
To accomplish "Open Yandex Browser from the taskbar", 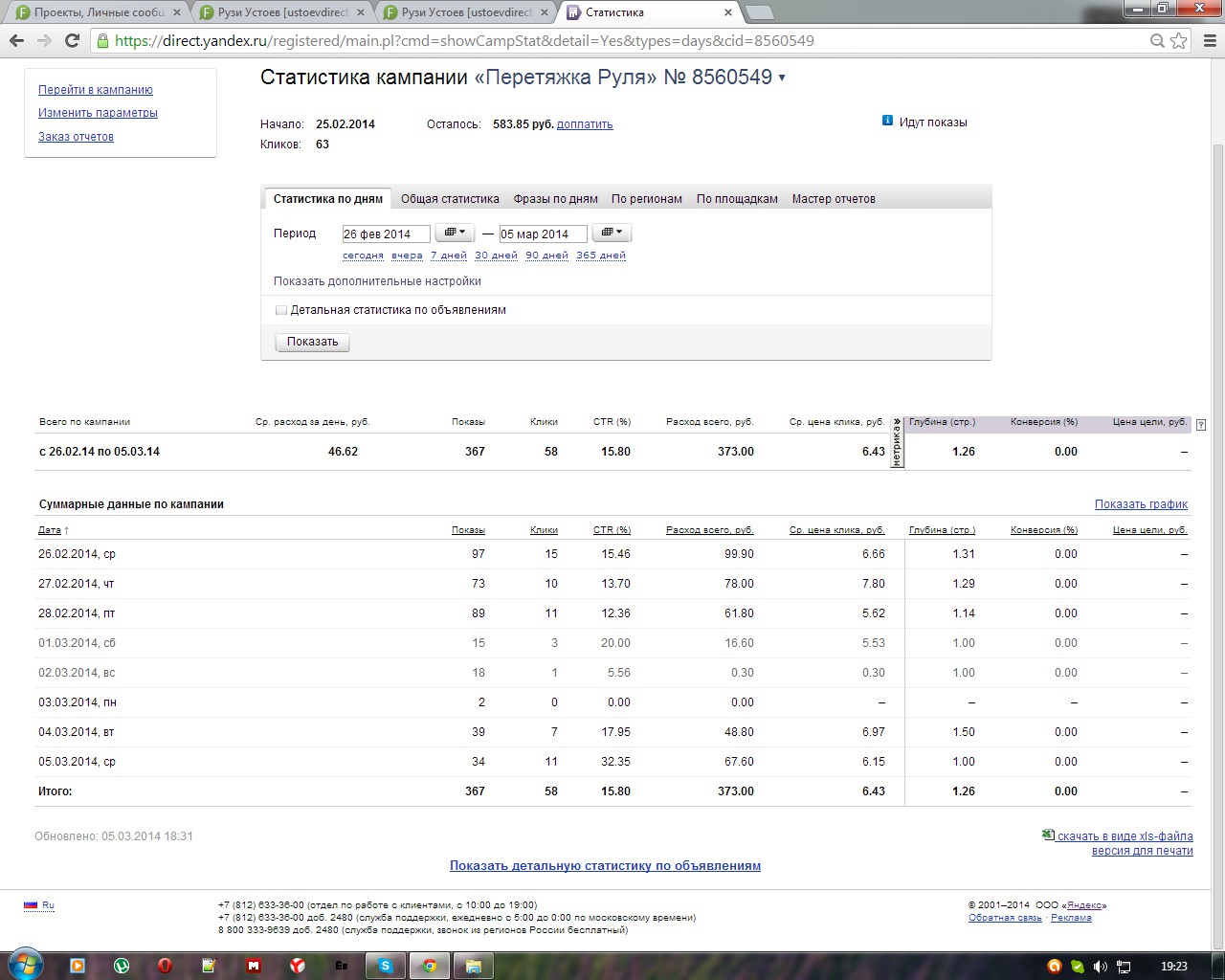I will [x=298, y=966].
